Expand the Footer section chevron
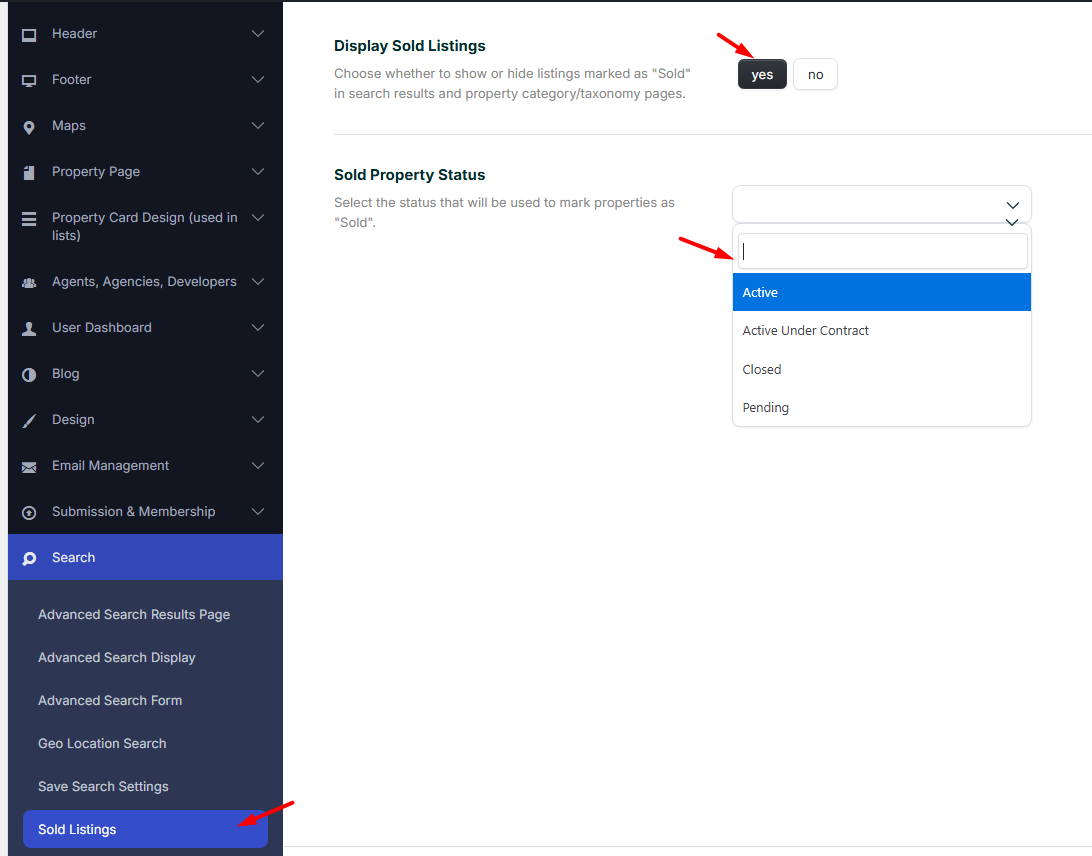This screenshot has height=856, width=1092. (x=258, y=80)
